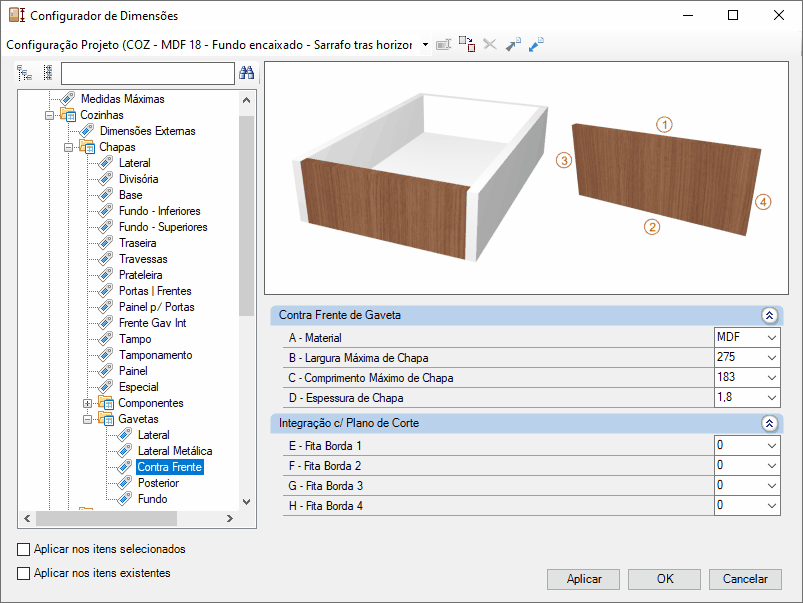Screen dimensions: 803x603
Task: Select Fundo - Inferiores in the tree
Action: [x=159, y=211]
